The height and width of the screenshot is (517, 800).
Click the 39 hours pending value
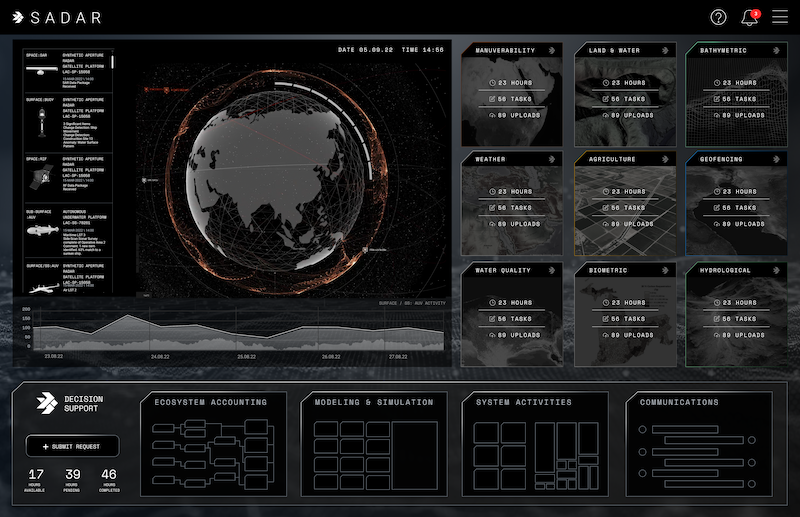pyautogui.click(x=72, y=475)
